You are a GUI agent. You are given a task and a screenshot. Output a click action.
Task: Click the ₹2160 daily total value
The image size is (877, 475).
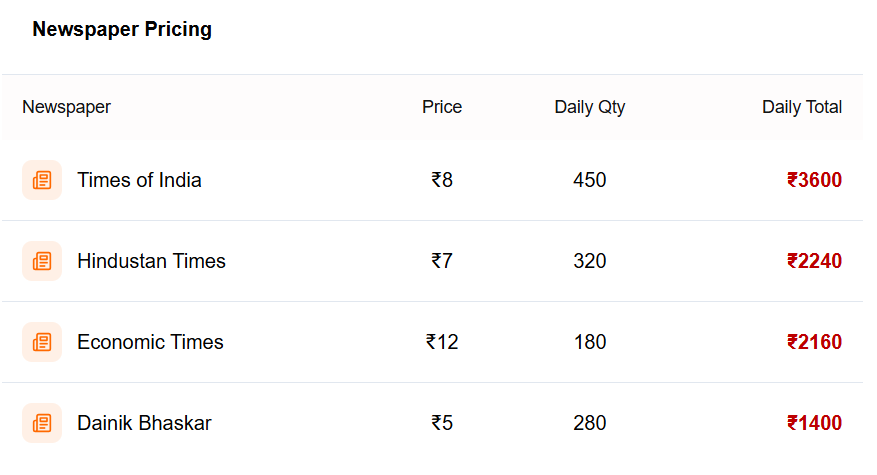814,342
